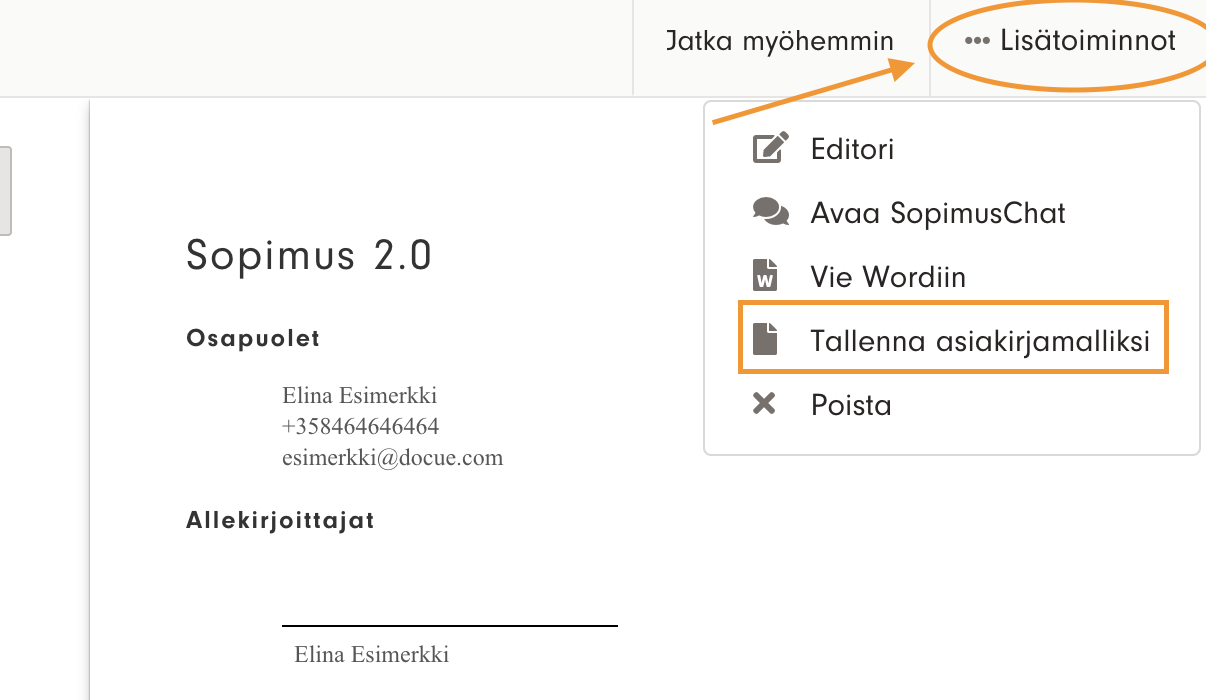The width and height of the screenshot is (1206, 700).
Task: Click the speech bubbles SopimusChat icon
Action: 769,212
